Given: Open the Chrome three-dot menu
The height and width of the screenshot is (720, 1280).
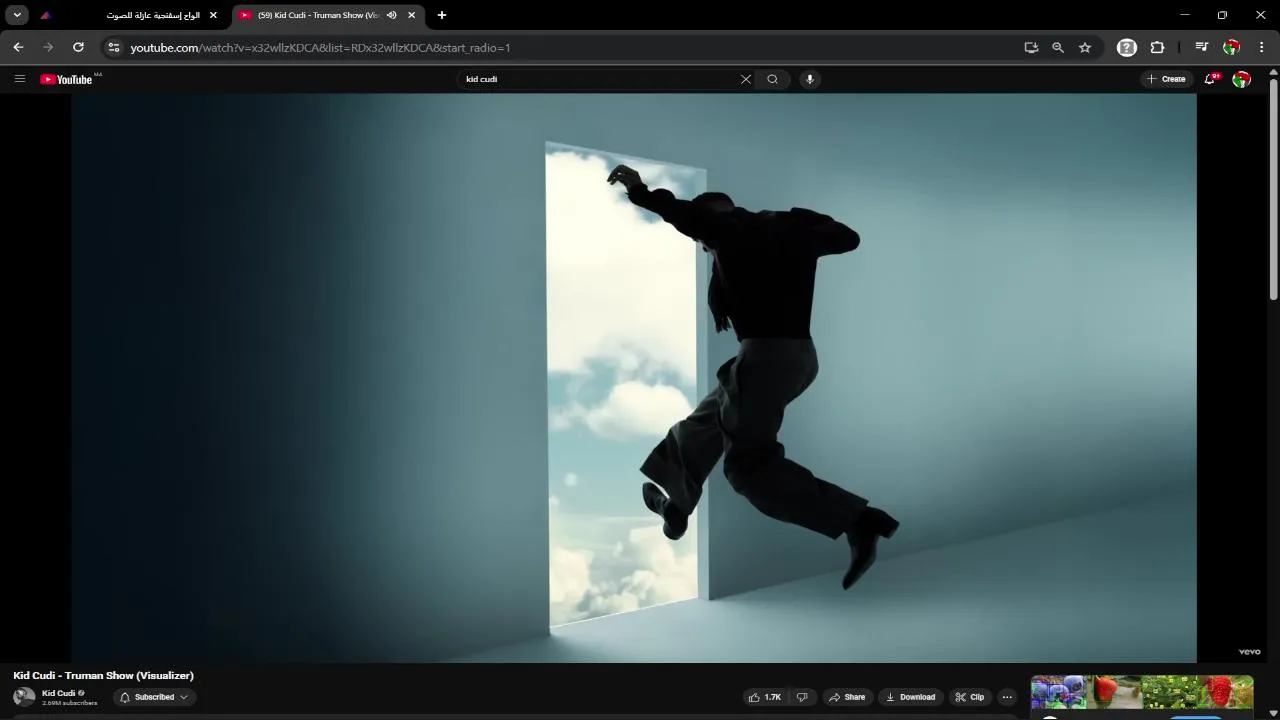Looking at the screenshot, I should click(1262, 47).
